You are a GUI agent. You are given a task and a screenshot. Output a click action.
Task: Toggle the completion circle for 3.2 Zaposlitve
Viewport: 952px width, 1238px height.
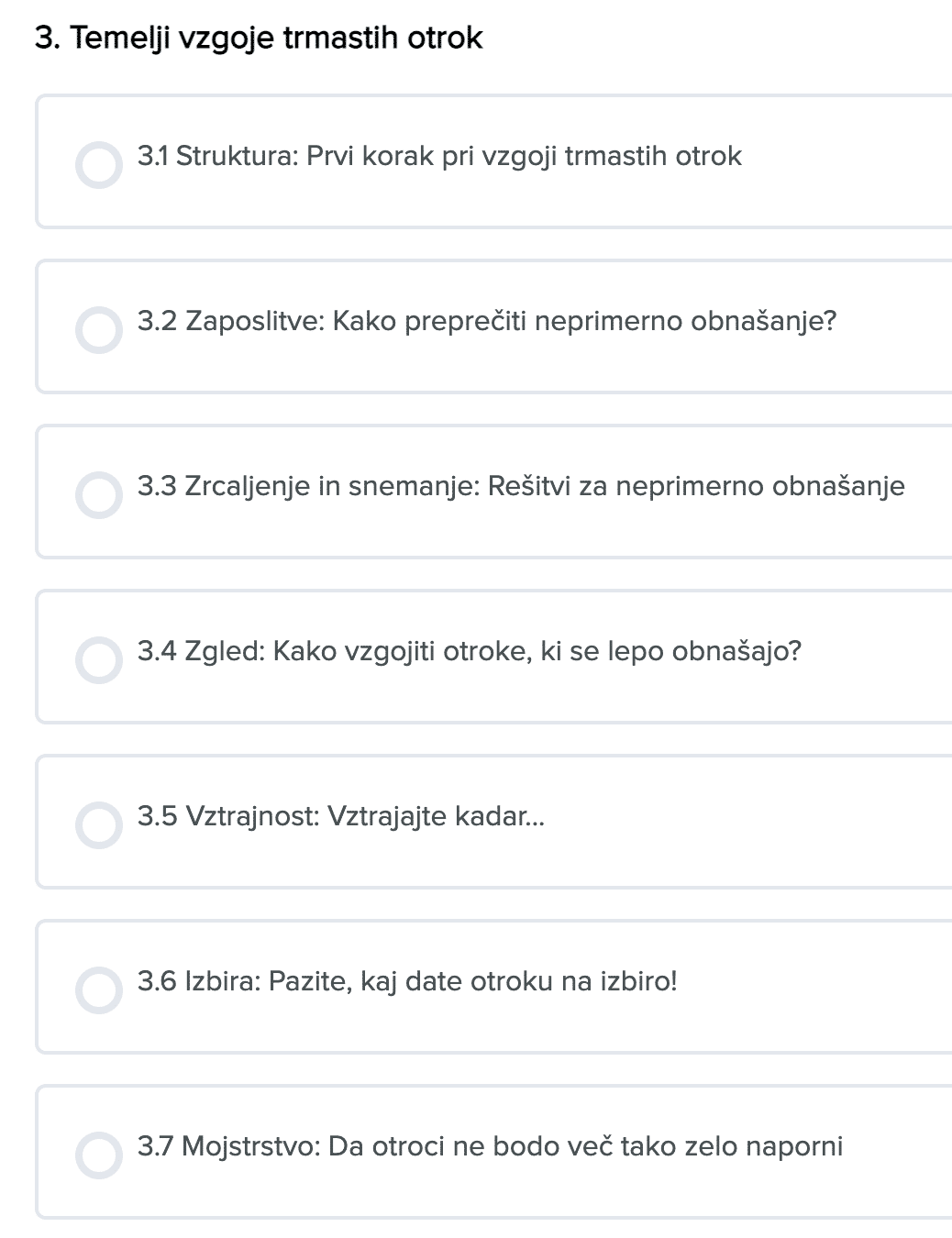[99, 330]
